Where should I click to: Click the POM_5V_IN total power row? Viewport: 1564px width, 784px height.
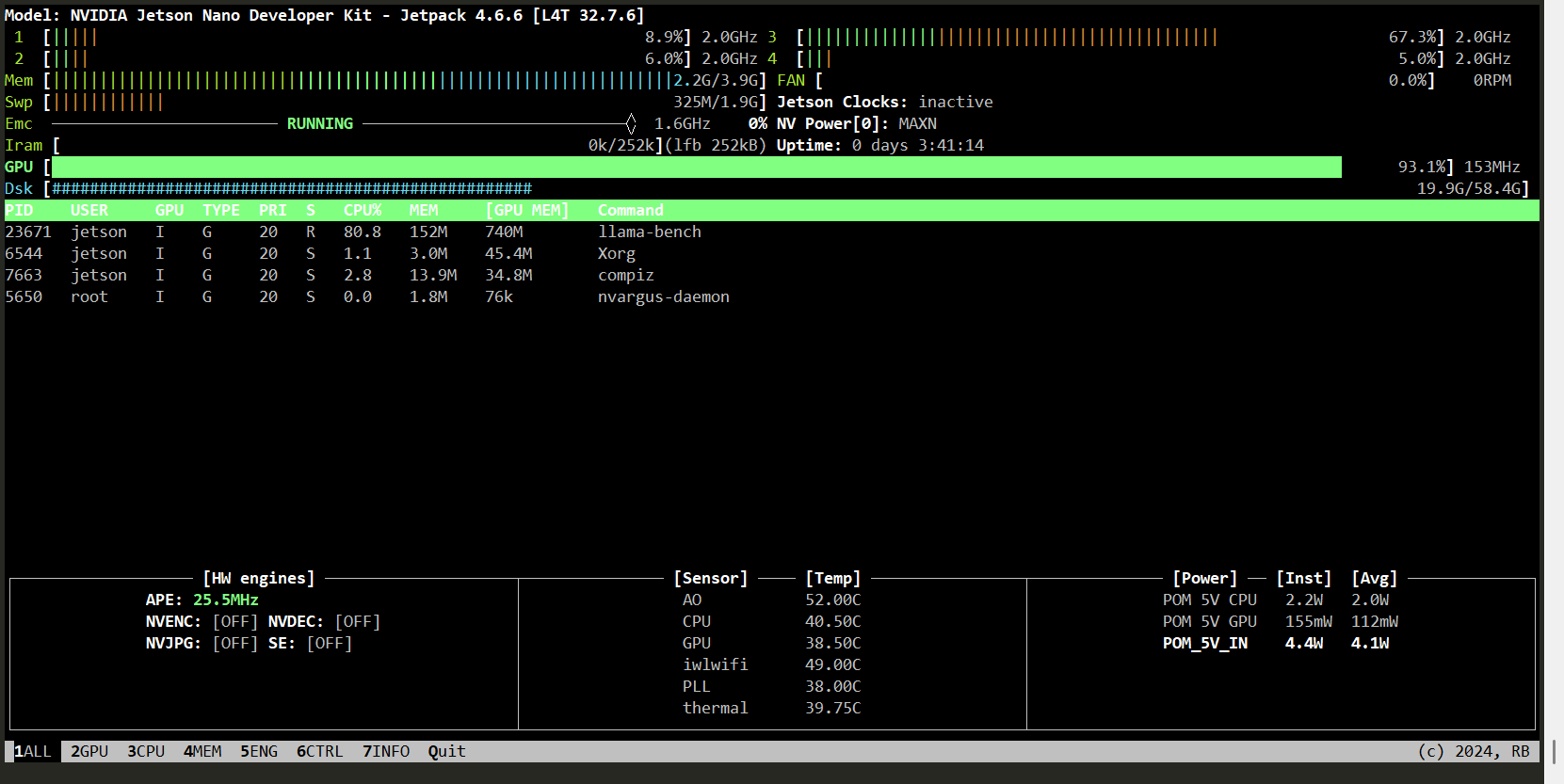(x=1276, y=644)
